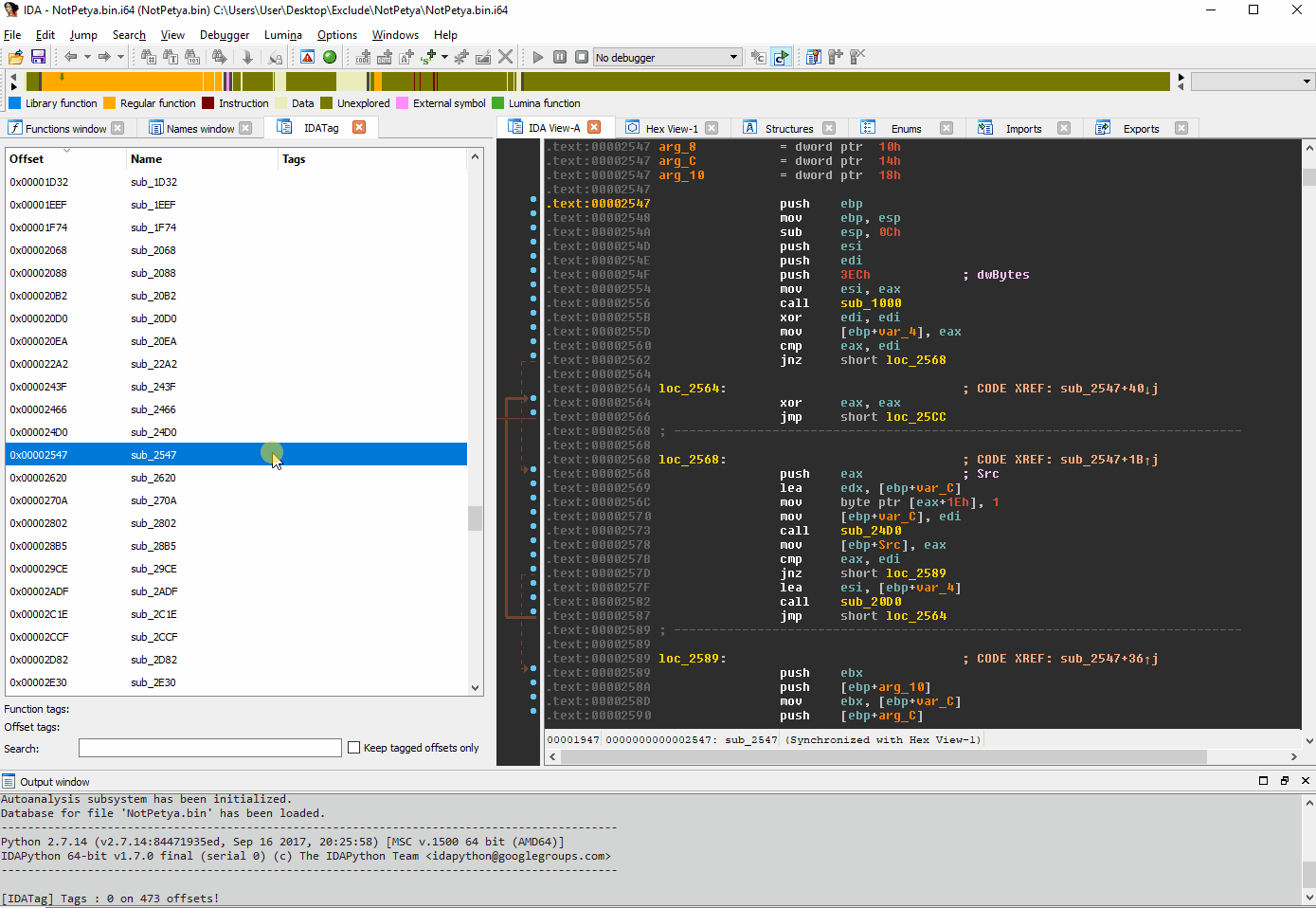Maximize the Output window panel
The height and width of the screenshot is (908, 1316).
tap(1263, 781)
